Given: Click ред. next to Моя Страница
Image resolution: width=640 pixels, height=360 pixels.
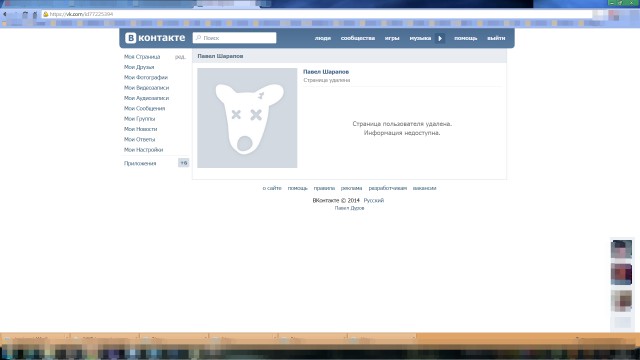Looking at the screenshot, I should [180, 57].
